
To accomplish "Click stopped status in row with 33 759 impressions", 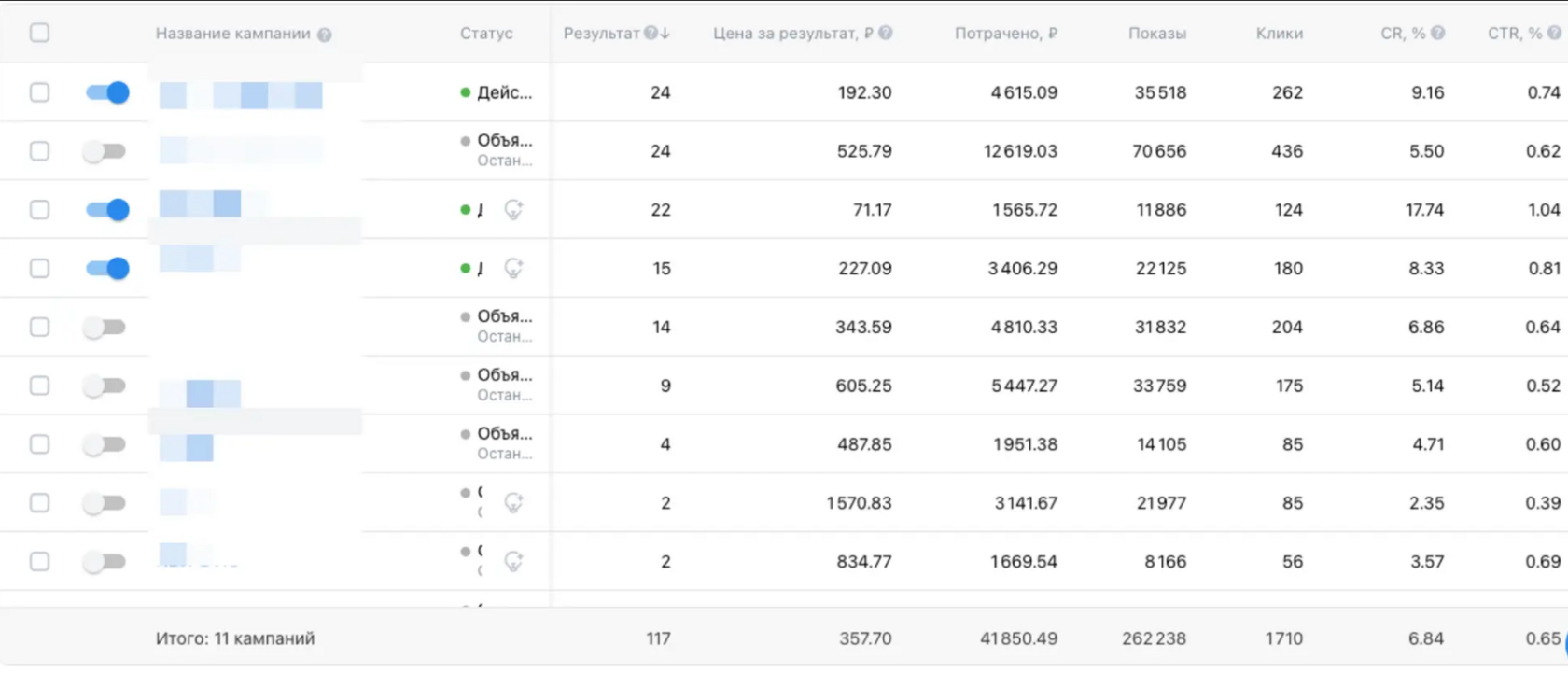I will pyautogui.click(x=497, y=385).
